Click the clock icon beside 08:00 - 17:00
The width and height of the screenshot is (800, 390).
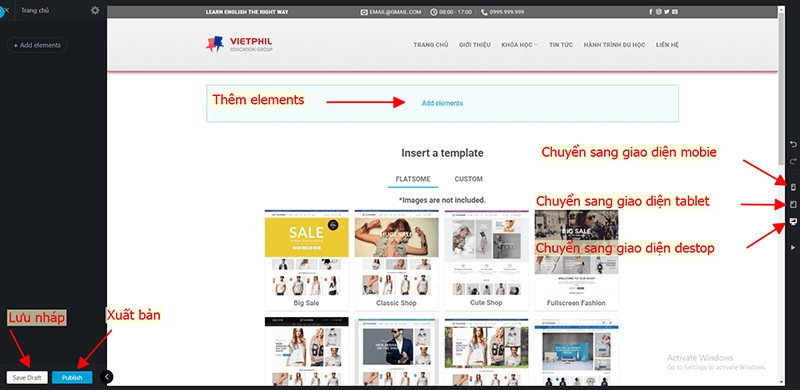tap(434, 12)
